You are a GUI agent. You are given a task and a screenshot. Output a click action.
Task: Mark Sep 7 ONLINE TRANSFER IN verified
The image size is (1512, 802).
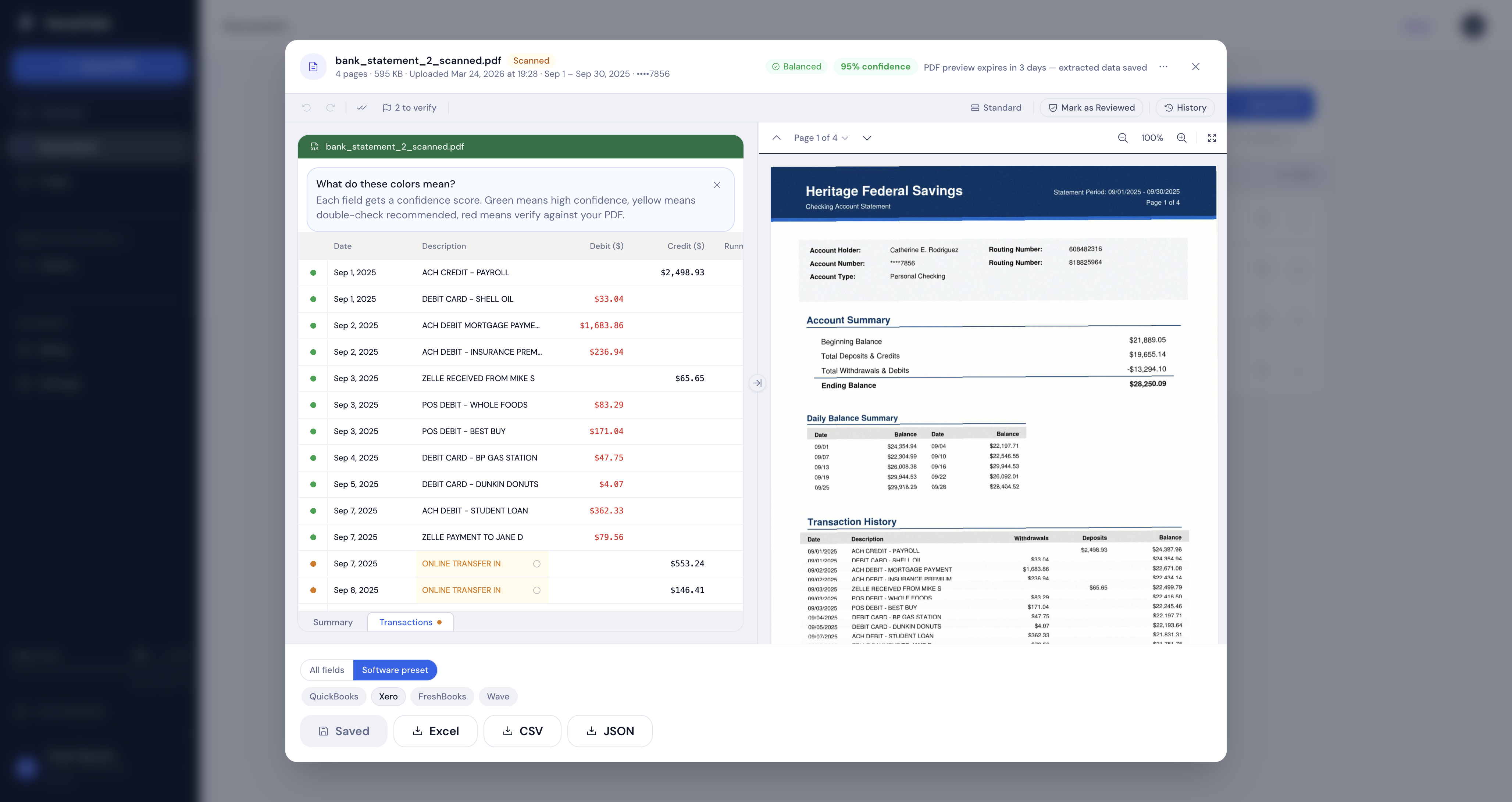click(536, 564)
